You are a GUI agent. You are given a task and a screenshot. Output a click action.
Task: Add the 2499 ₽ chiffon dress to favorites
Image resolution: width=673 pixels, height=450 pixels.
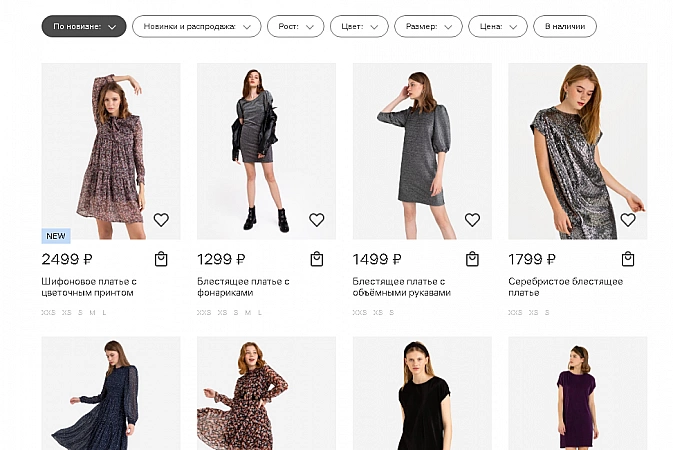pyautogui.click(x=161, y=220)
